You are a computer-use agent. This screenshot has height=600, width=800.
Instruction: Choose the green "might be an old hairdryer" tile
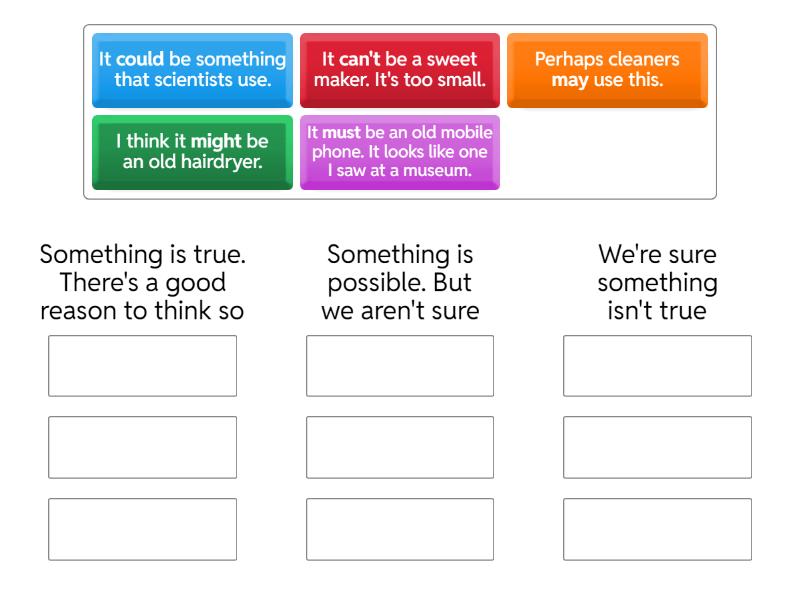[x=192, y=151]
